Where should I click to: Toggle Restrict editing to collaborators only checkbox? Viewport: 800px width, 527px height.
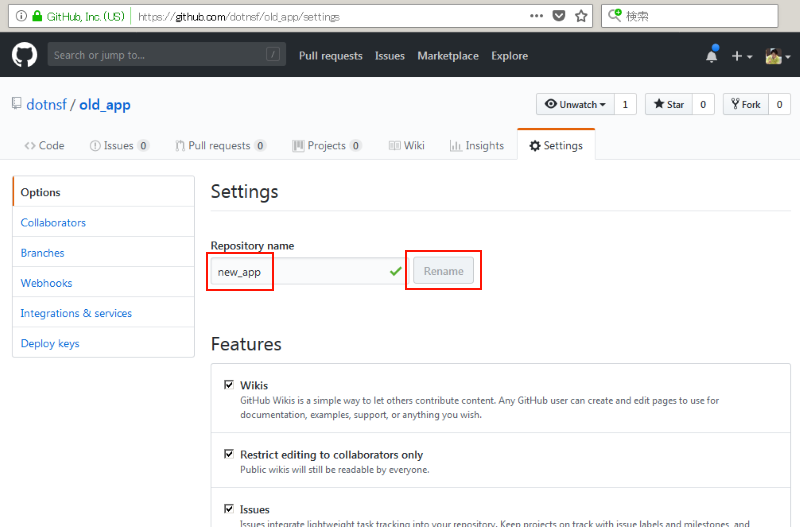(x=229, y=454)
